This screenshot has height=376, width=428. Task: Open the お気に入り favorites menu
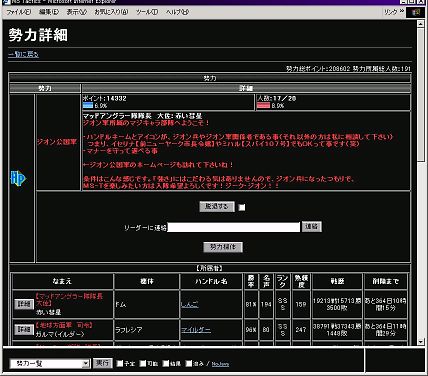(x=111, y=12)
